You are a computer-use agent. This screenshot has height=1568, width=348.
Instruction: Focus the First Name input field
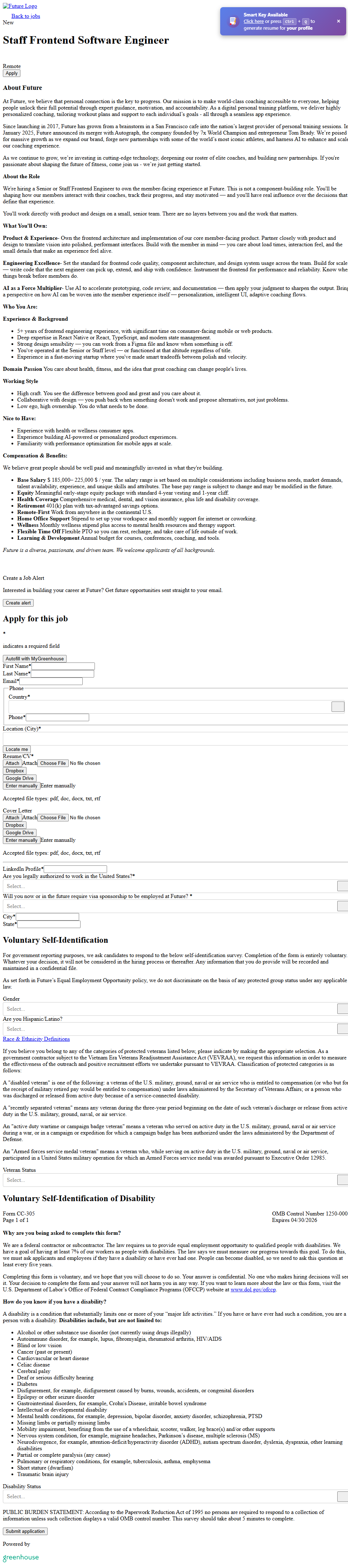pyautogui.click(x=63, y=666)
